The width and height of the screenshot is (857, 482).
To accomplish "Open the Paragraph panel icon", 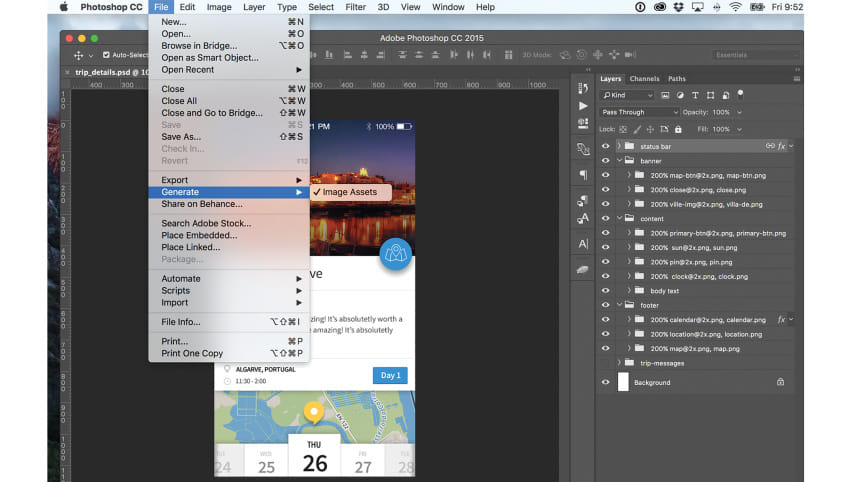I will [x=583, y=175].
